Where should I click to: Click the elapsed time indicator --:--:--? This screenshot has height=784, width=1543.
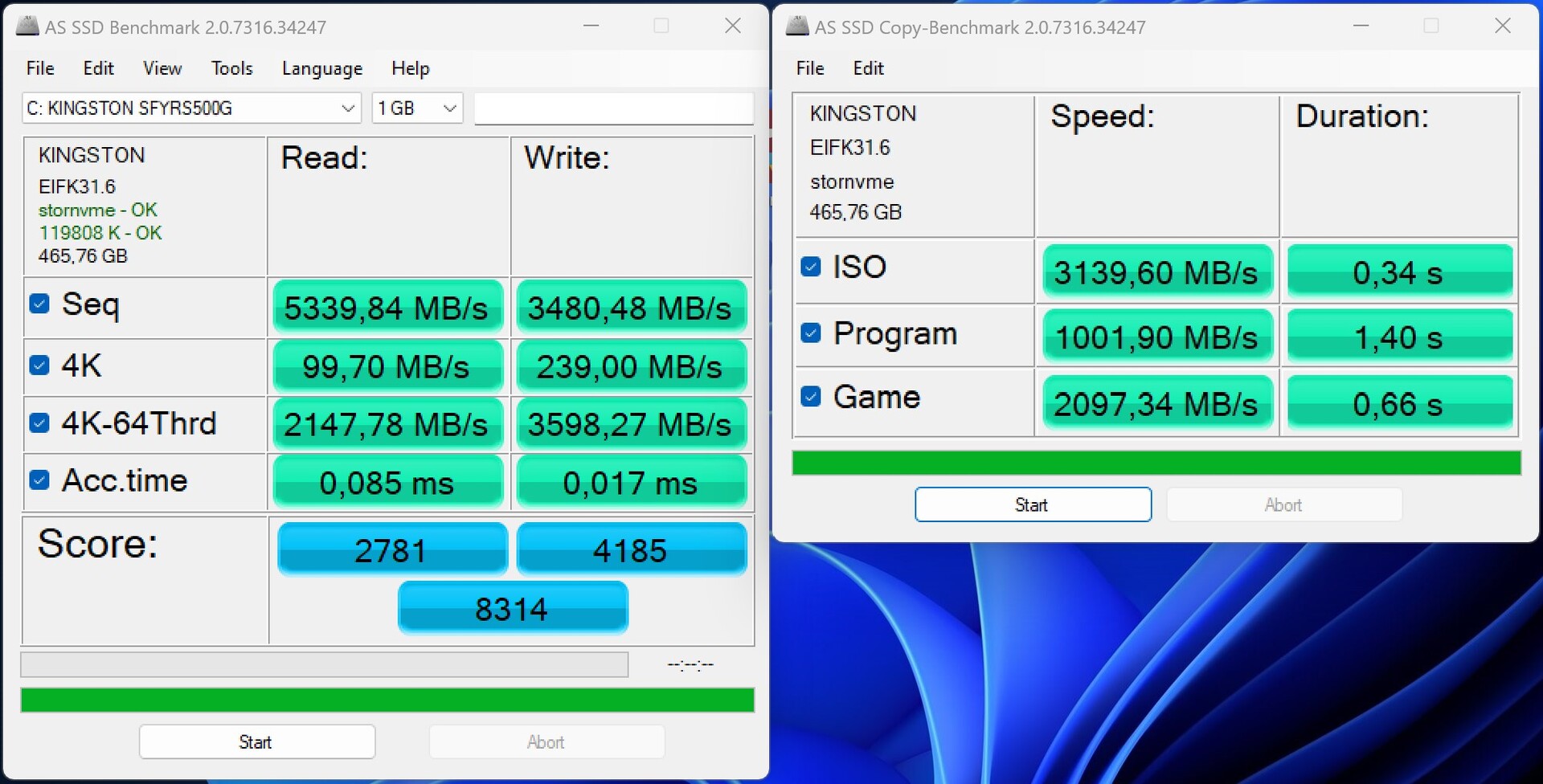click(690, 664)
